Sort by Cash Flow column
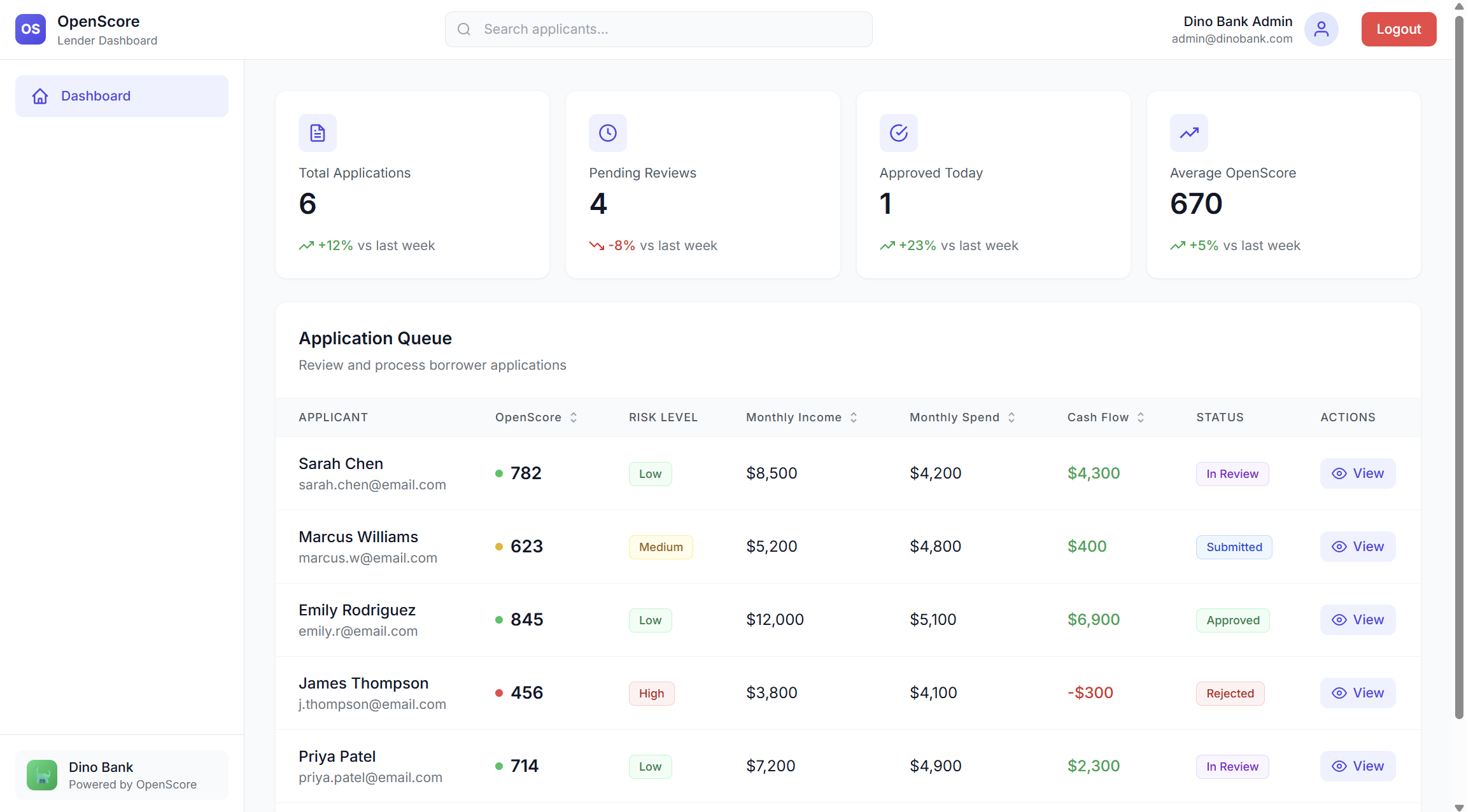The width and height of the screenshot is (1466, 812). [1106, 417]
